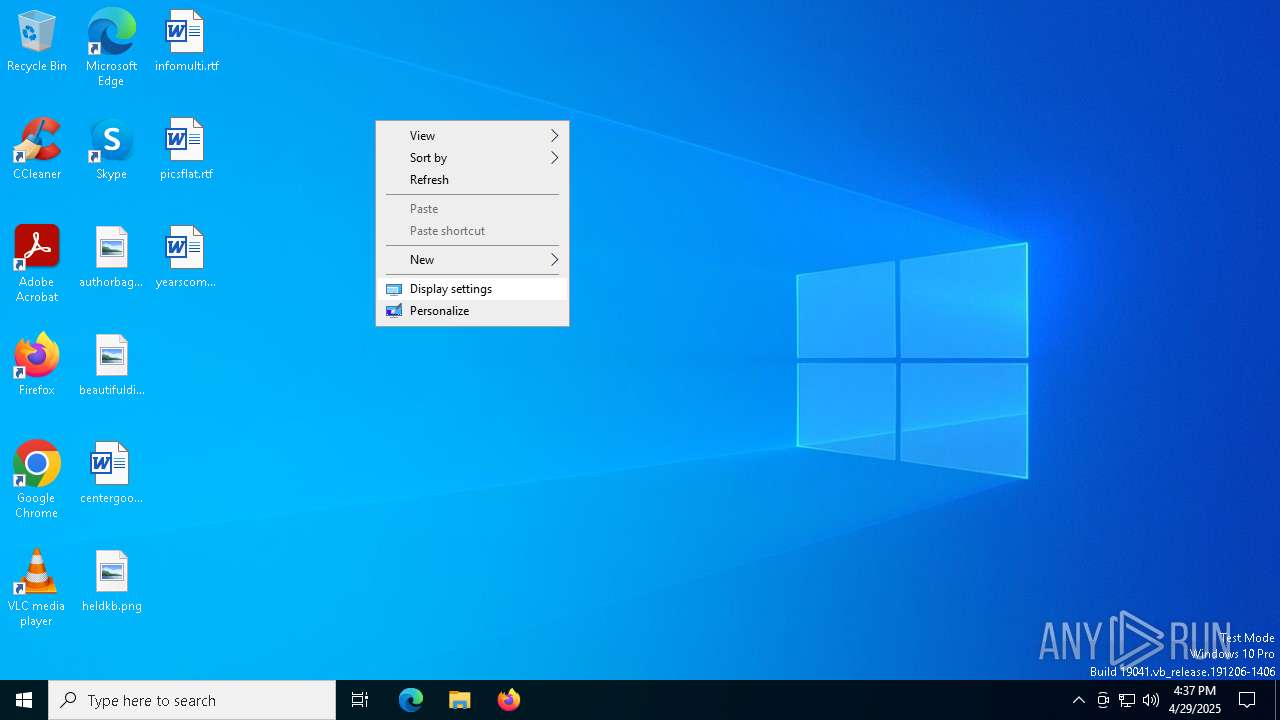
Task: Open Display settings from the context menu
Action: (472, 289)
